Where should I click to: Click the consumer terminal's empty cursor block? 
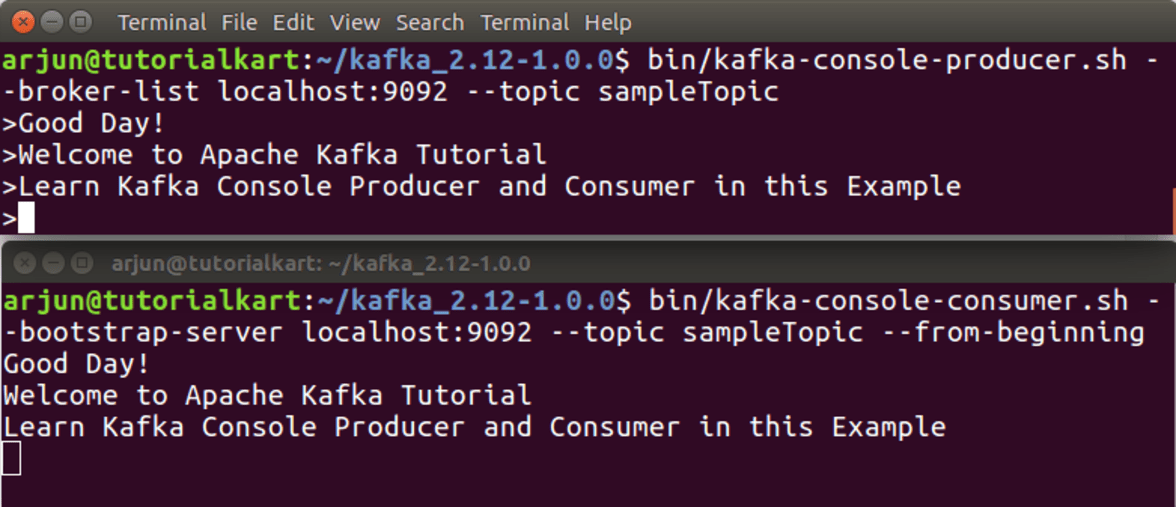pos(11,458)
